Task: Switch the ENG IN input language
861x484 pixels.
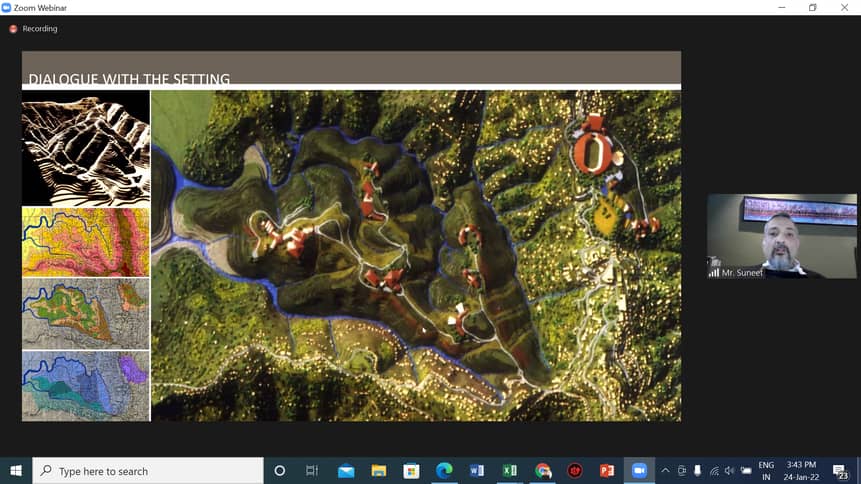Action: pos(766,471)
